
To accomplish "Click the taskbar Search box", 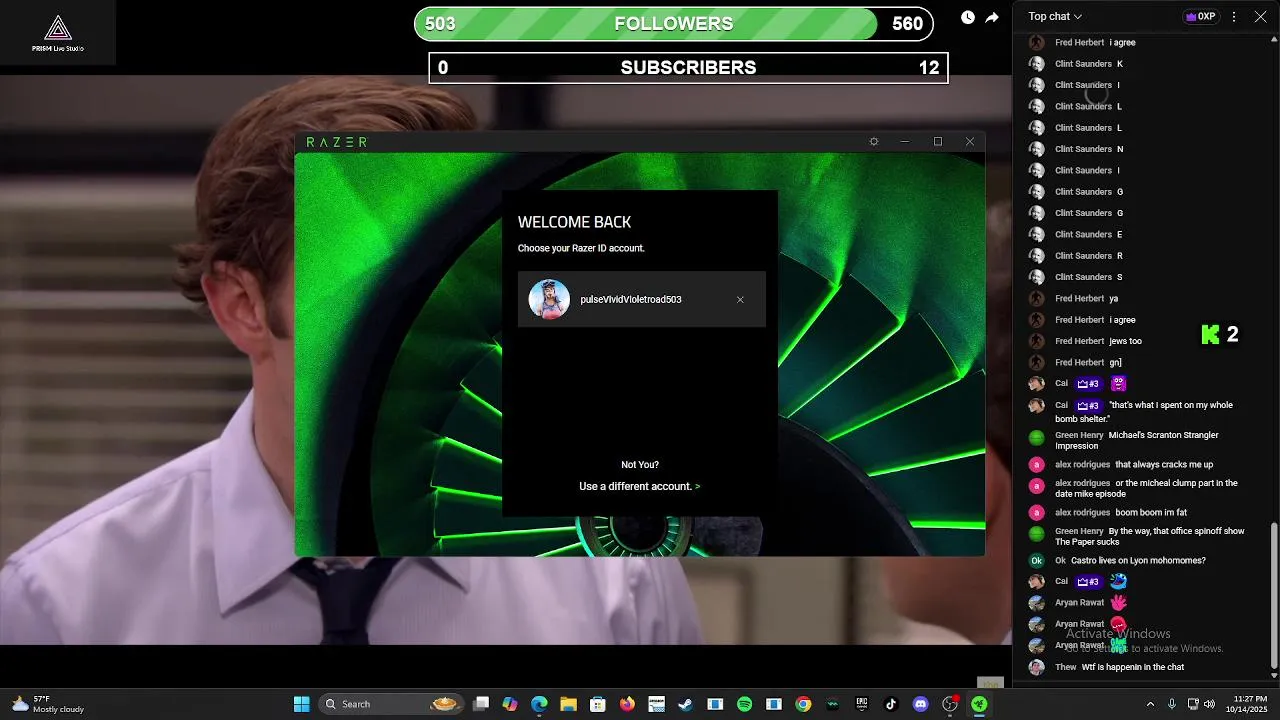I will point(391,704).
